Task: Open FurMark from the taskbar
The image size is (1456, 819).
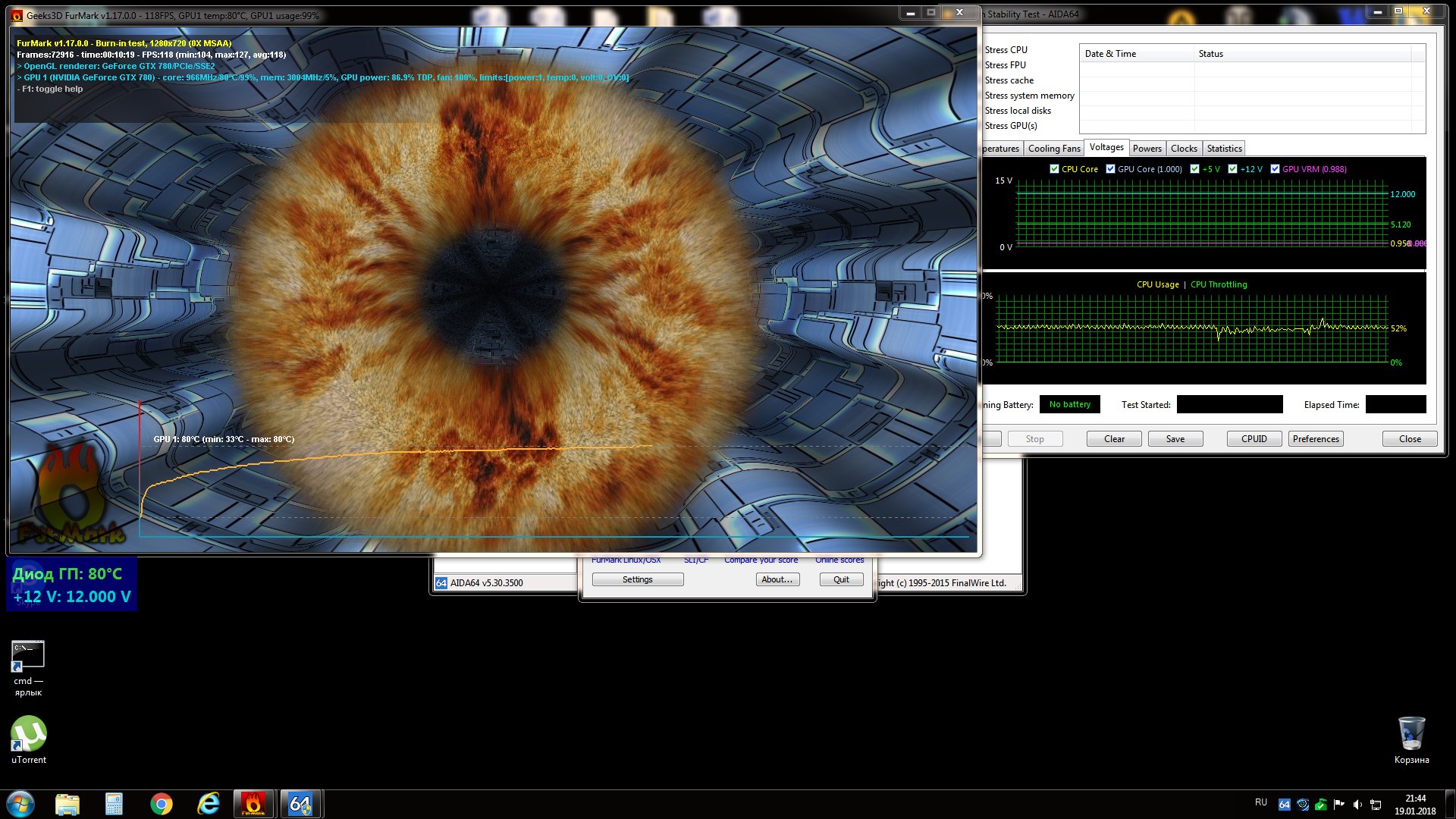Action: point(253,804)
